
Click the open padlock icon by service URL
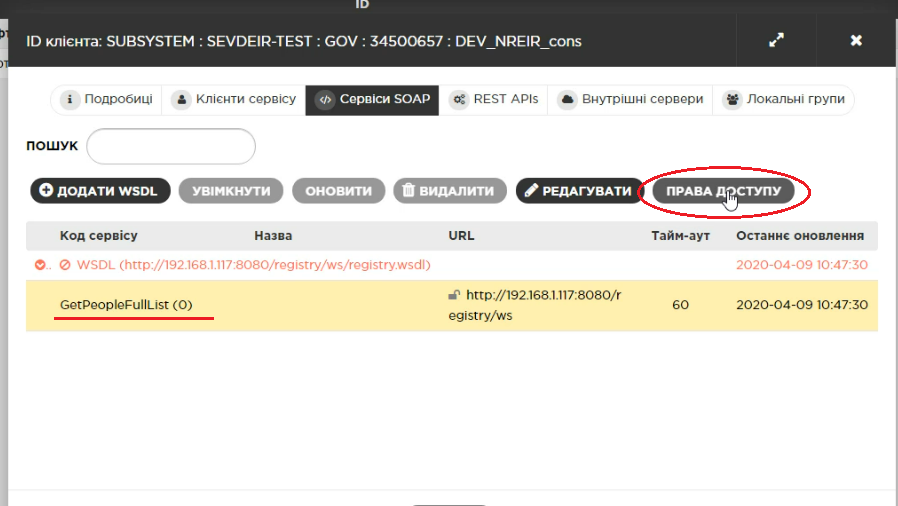(454, 295)
